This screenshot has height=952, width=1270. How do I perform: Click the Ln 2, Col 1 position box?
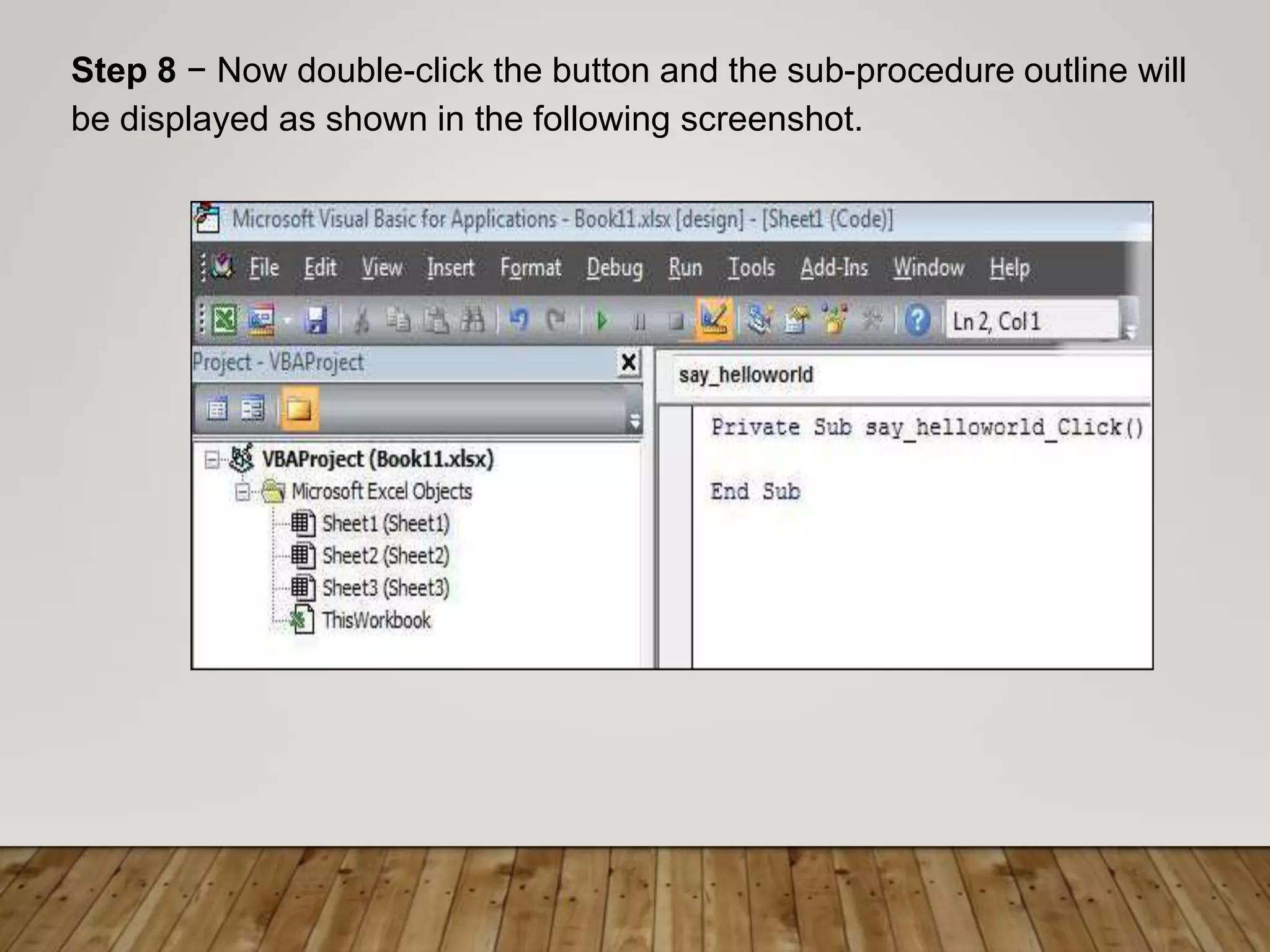click(1033, 321)
